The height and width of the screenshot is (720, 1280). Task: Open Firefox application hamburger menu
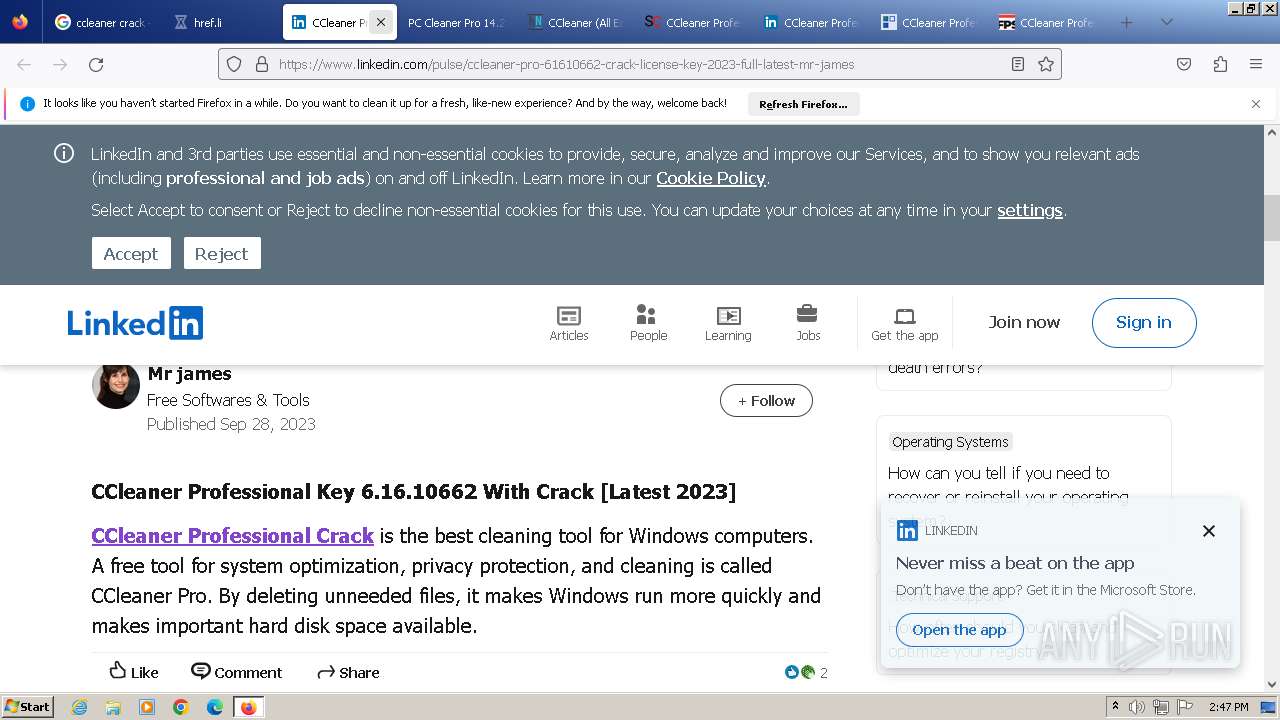(1256, 64)
